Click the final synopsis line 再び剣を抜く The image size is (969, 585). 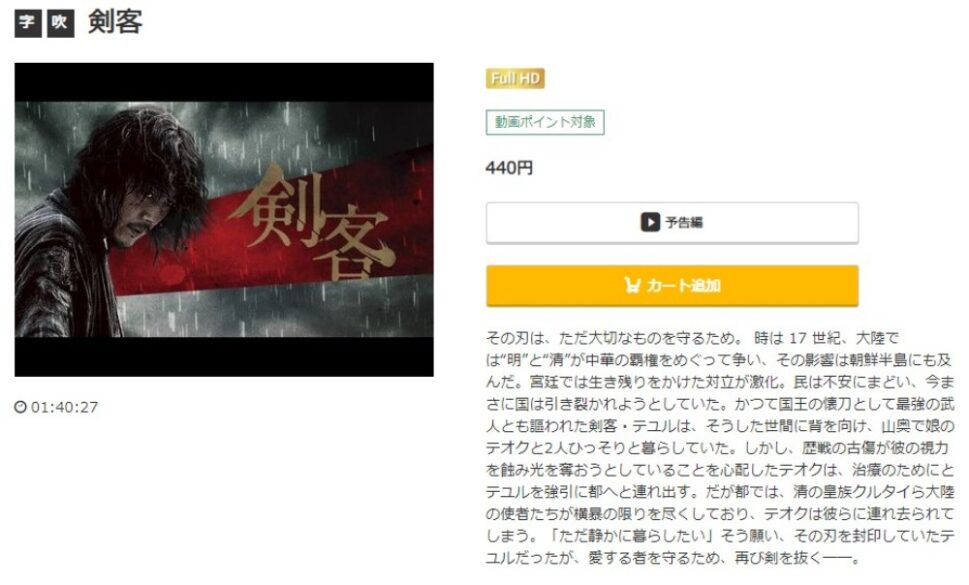click(x=673, y=558)
